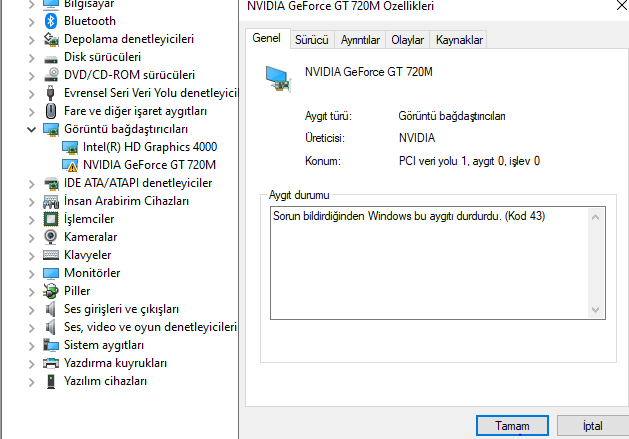Expand the Sistem aygıtları node arrow
Image resolution: width=629 pixels, height=439 pixels.
click(x=32, y=346)
